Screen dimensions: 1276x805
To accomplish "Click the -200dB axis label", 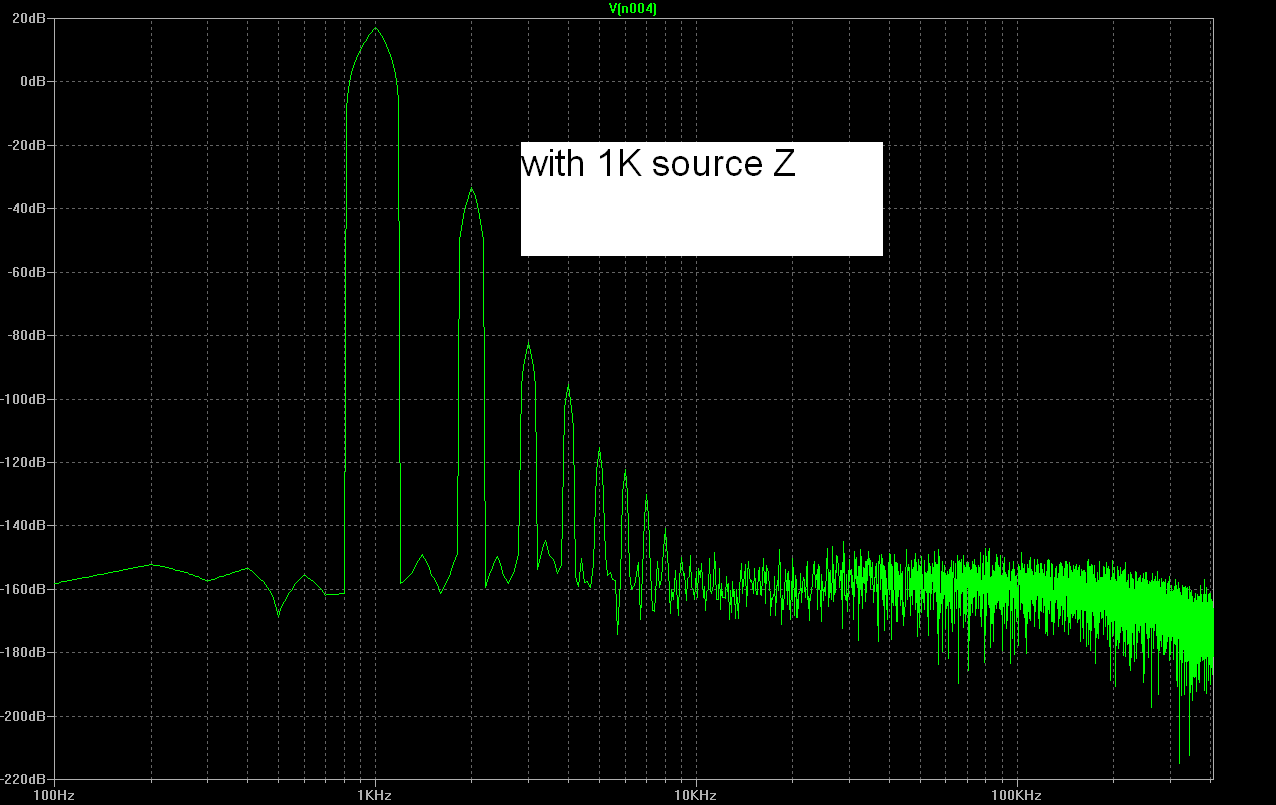I will pos(24,717).
